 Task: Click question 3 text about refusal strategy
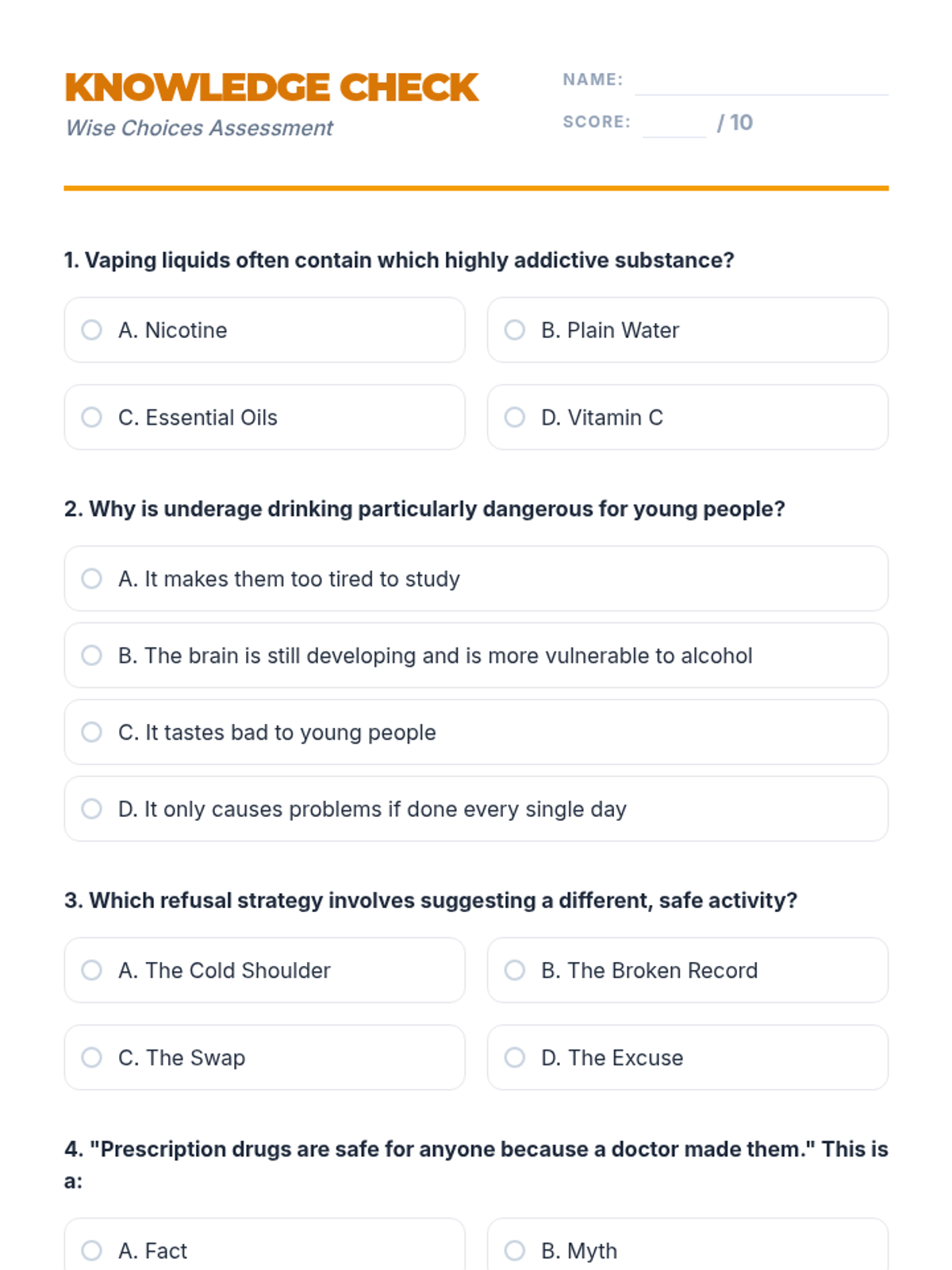pyautogui.click(x=431, y=900)
